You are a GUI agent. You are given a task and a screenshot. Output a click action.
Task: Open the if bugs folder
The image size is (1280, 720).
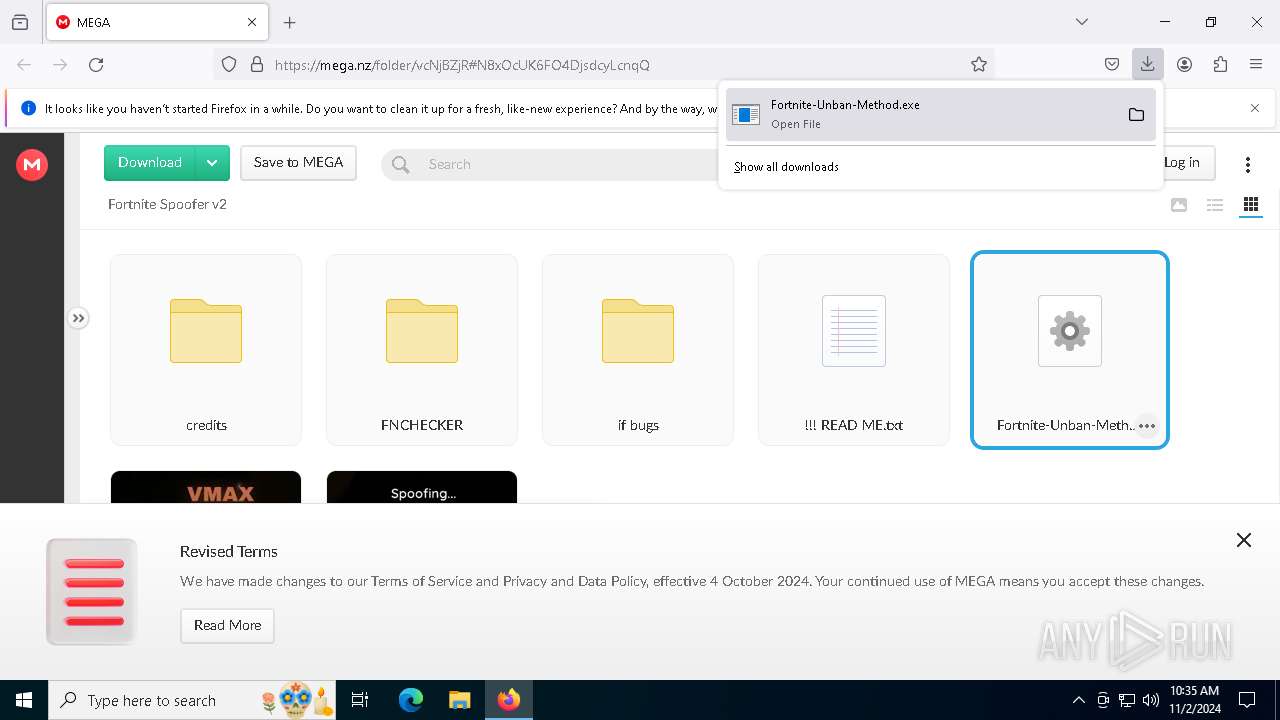(x=638, y=350)
